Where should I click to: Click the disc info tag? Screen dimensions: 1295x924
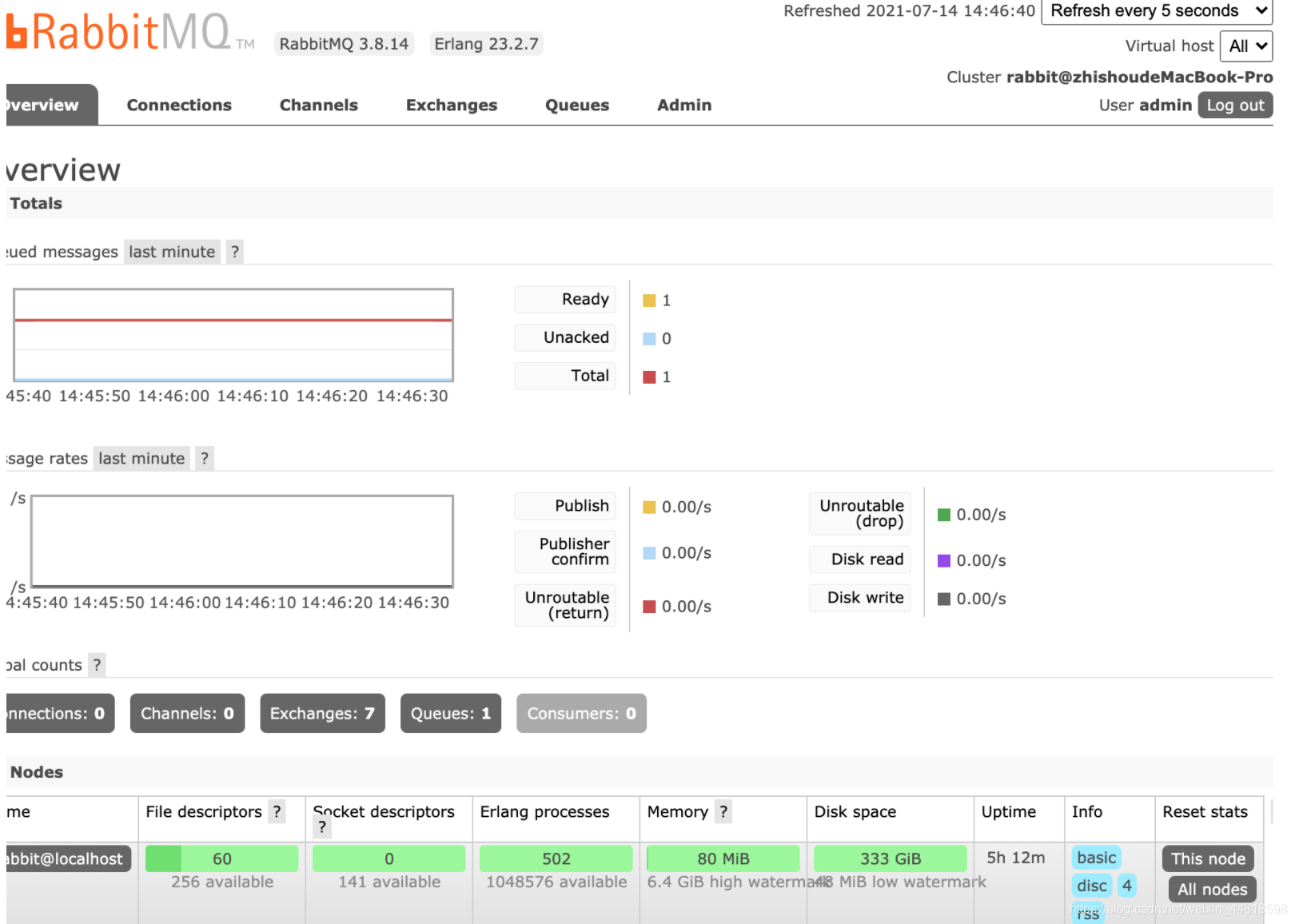pyautogui.click(x=1091, y=886)
